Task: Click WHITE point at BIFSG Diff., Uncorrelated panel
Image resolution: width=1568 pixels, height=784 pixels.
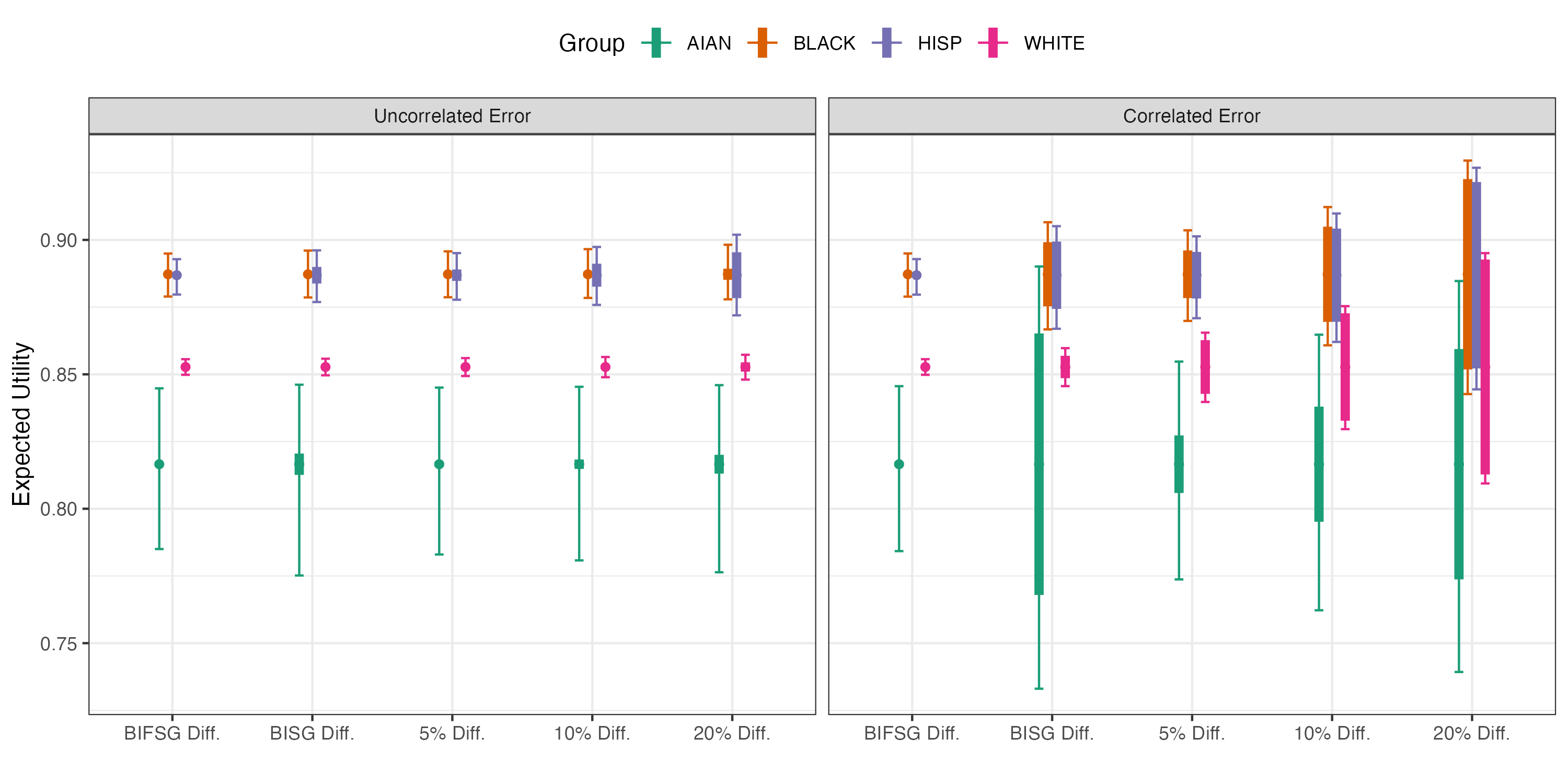Action: [x=186, y=367]
